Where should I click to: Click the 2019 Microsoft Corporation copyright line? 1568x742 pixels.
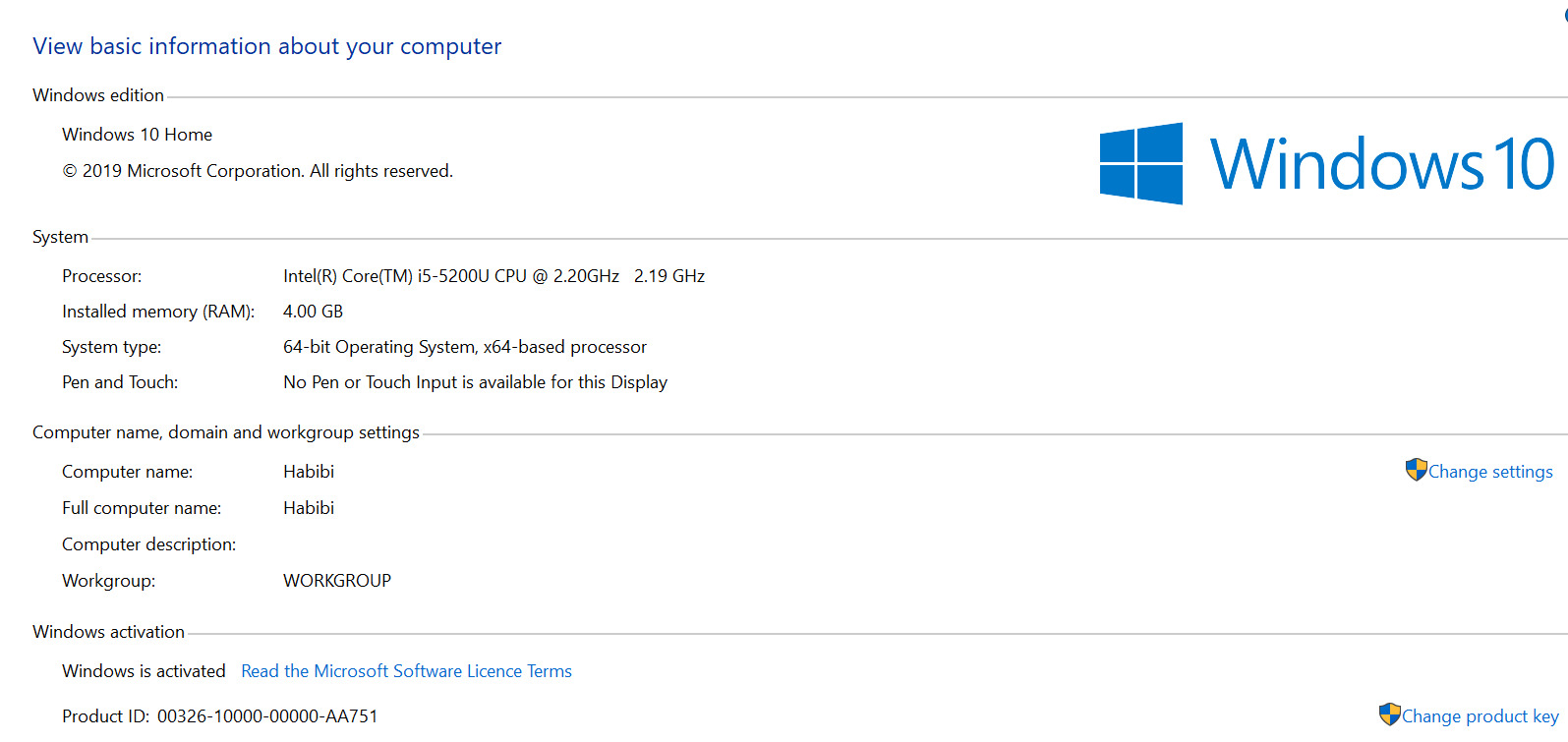[258, 171]
